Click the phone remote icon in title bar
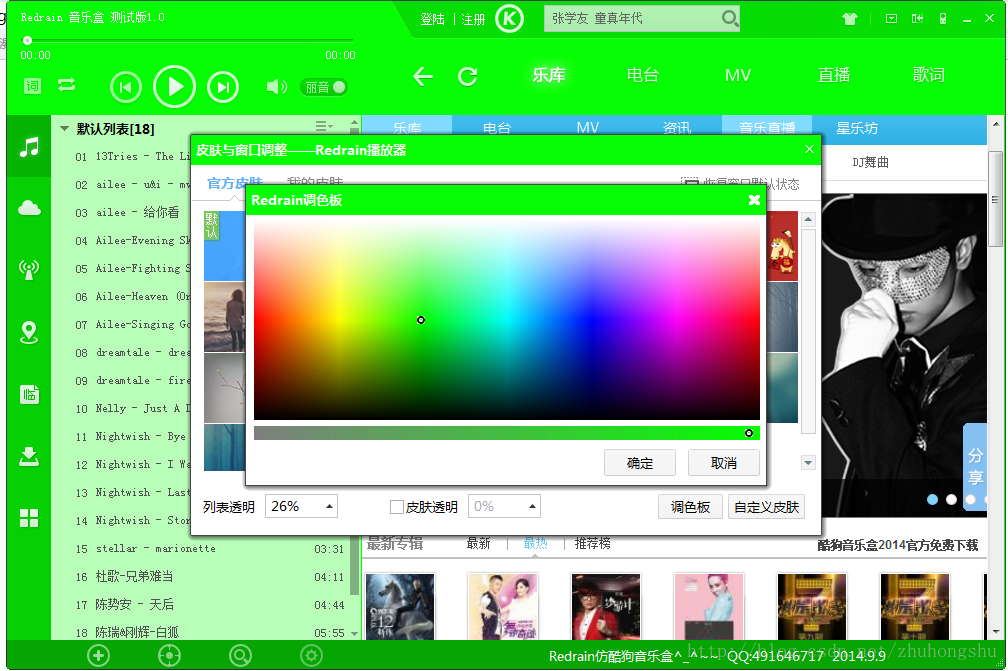The width and height of the screenshot is (1008, 671). [942, 19]
